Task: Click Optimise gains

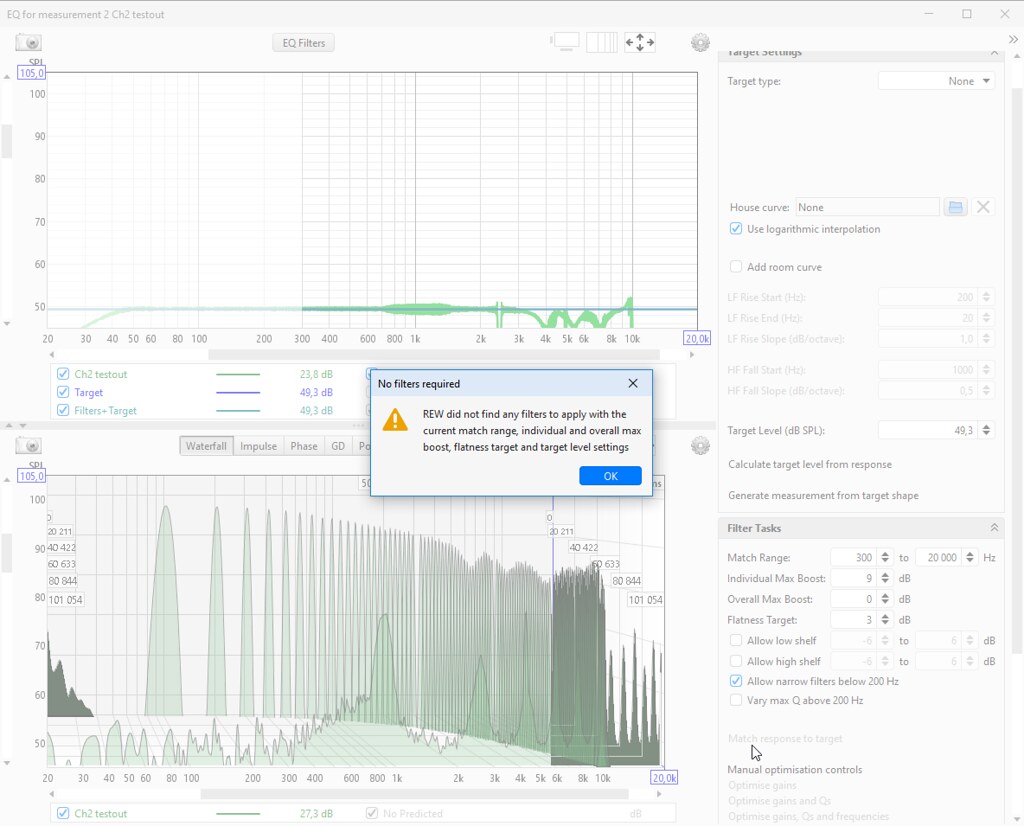Action: [x=762, y=786]
